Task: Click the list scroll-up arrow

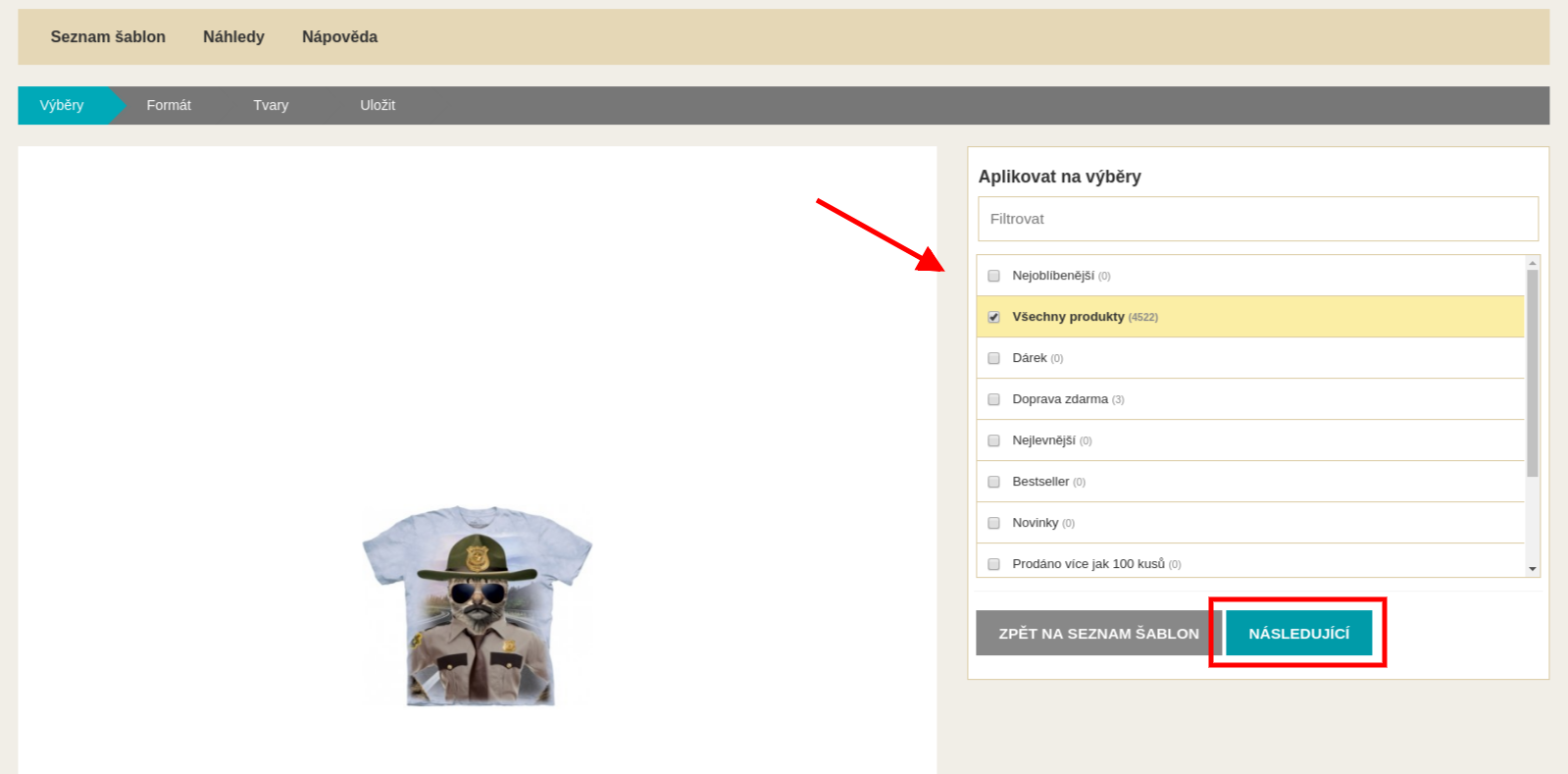Action: pos(1533,263)
